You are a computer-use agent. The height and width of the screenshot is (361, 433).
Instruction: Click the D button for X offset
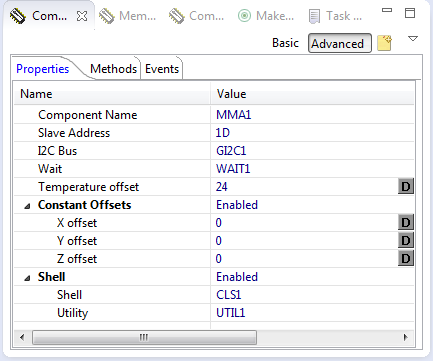406,222
